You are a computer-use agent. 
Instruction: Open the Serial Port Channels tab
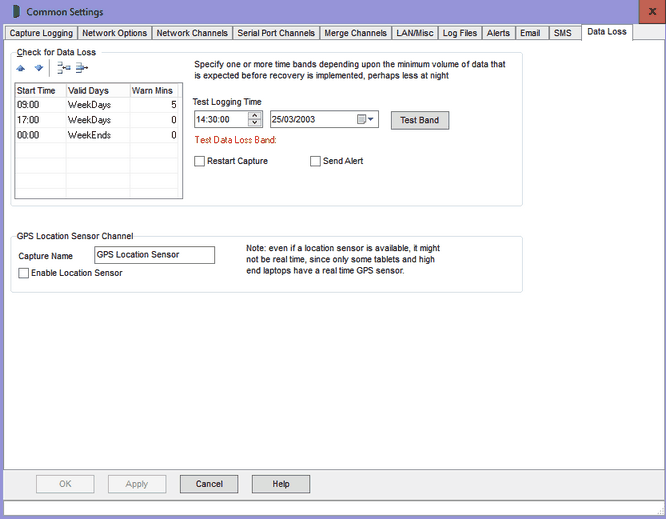pyautogui.click(x=275, y=33)
